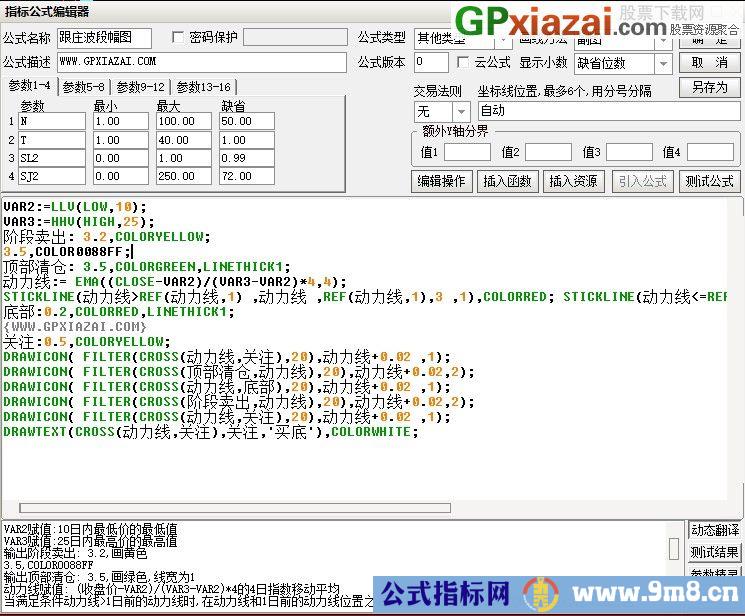The height and width of the screenshot is (616, 745).
Task: Click code line VAR3:=HHV(HIGH,25);
Action: [79, 222]
